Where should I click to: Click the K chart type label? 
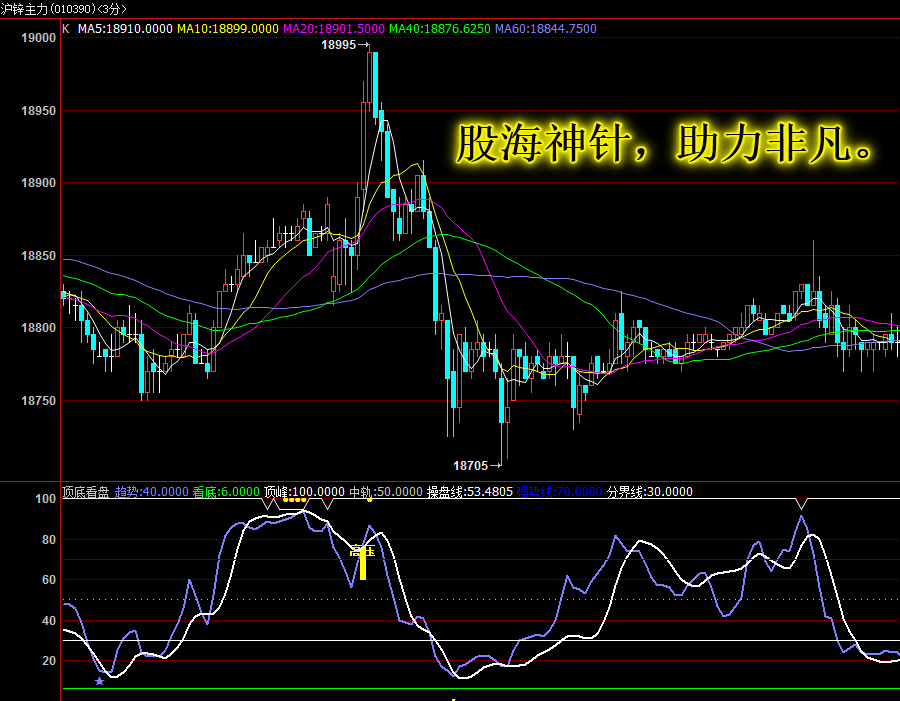65,28
